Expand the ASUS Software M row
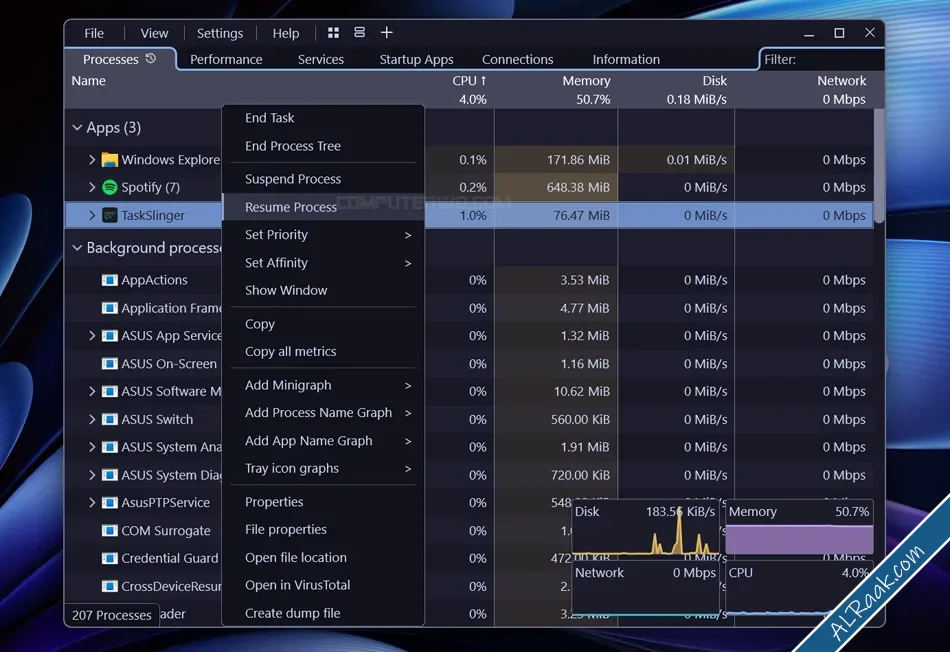This screenshot has height=652, width=950. (92, 391)
